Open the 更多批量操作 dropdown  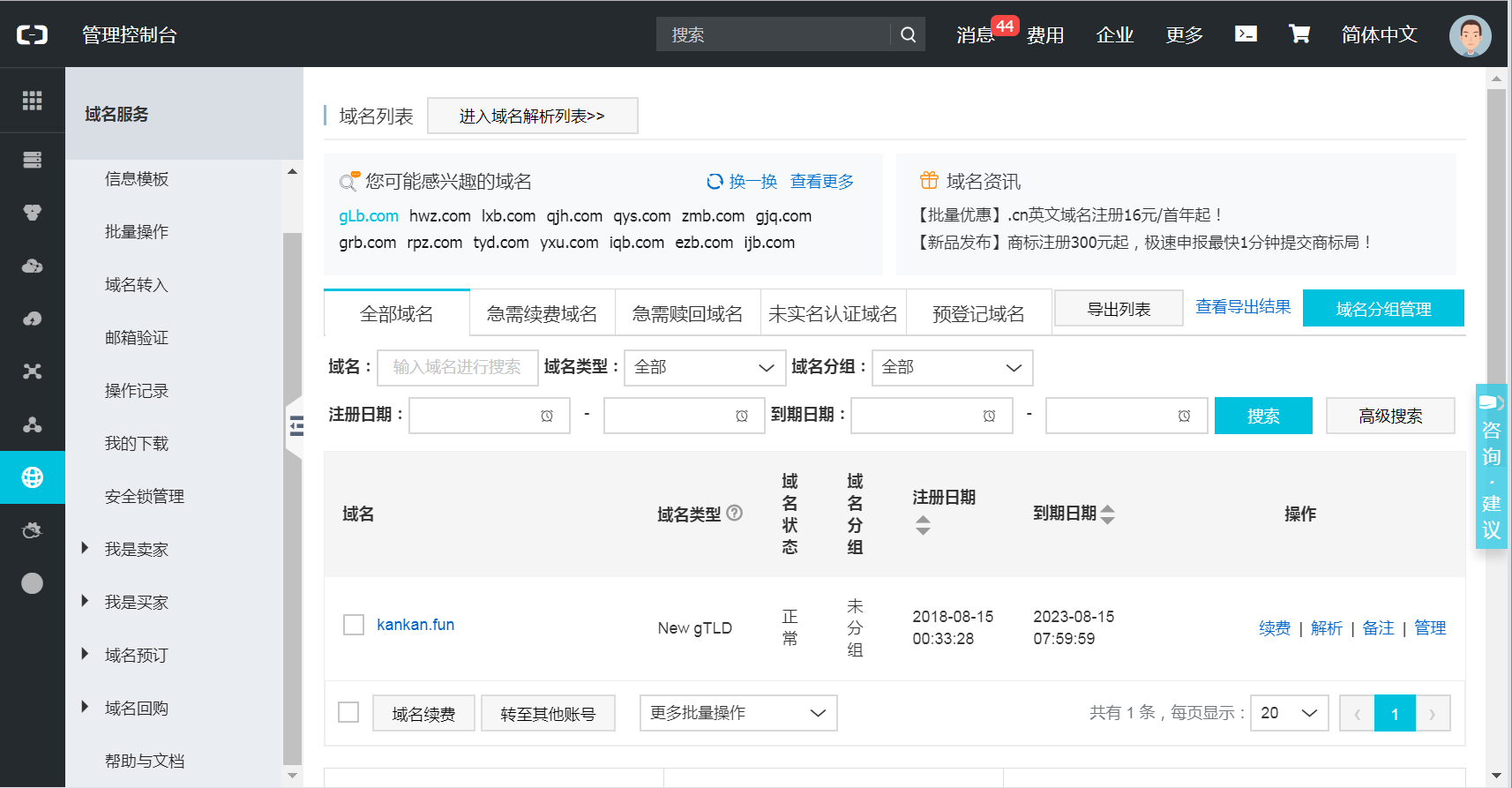pos(738,713)
